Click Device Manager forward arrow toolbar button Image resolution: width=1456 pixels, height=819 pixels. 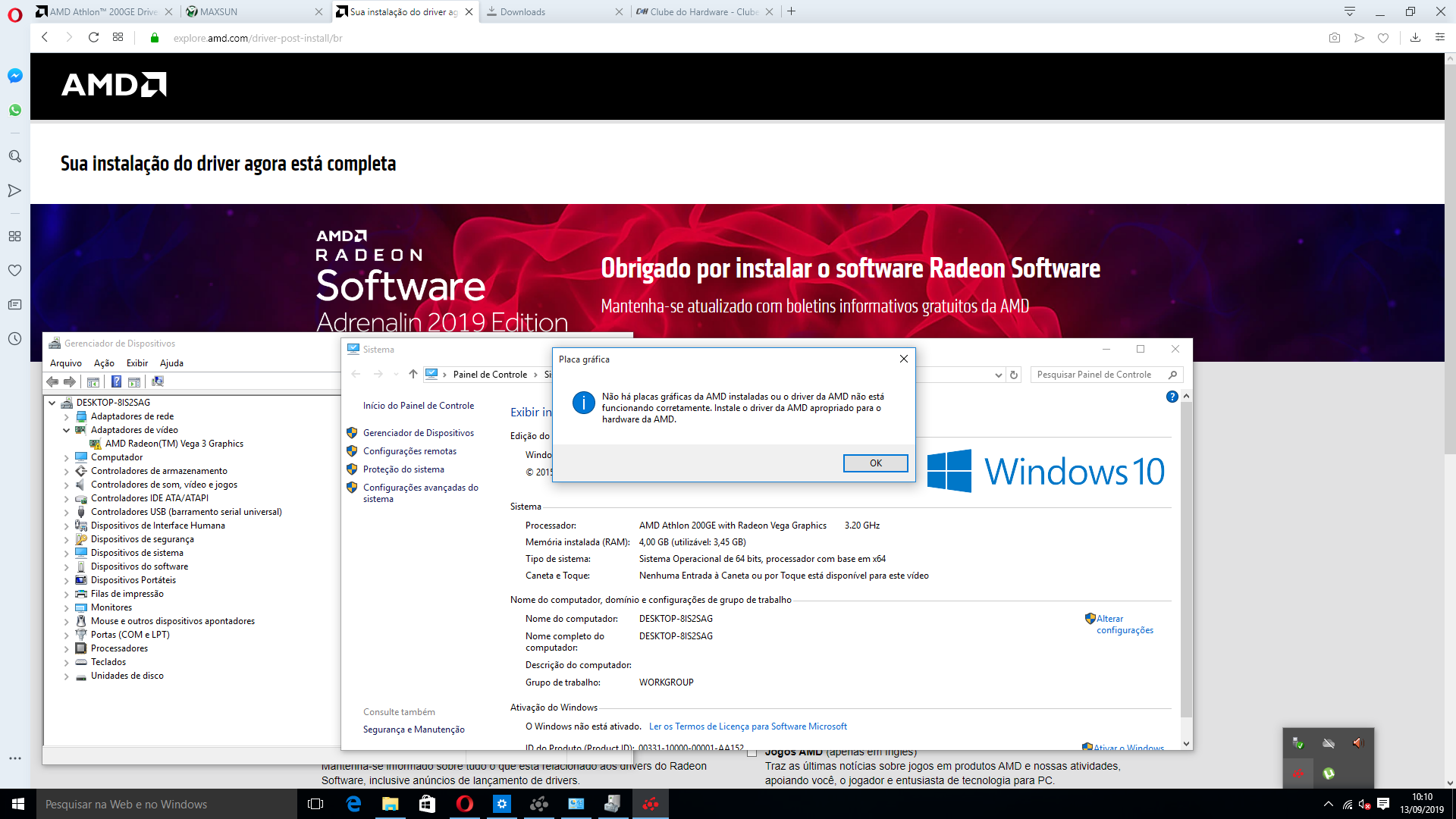point(70,381)
